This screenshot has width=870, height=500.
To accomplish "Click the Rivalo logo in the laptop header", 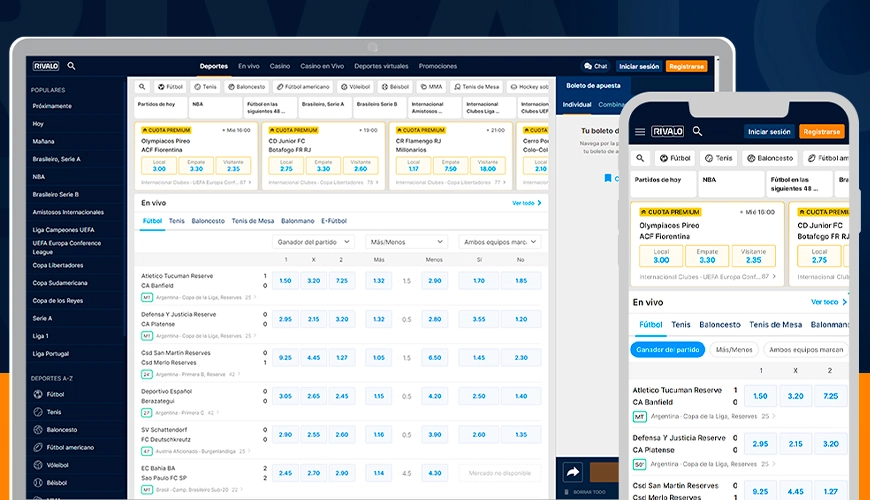I will 45,66.
